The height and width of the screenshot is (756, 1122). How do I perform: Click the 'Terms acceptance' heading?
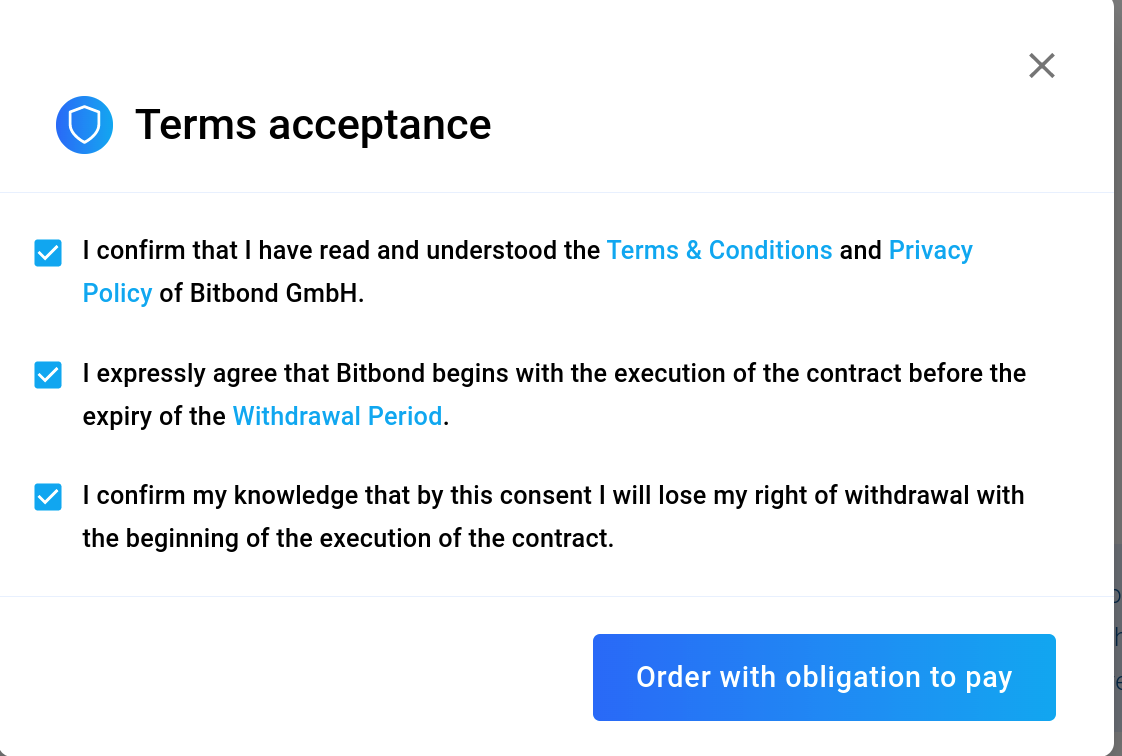[x=313, y=125]
